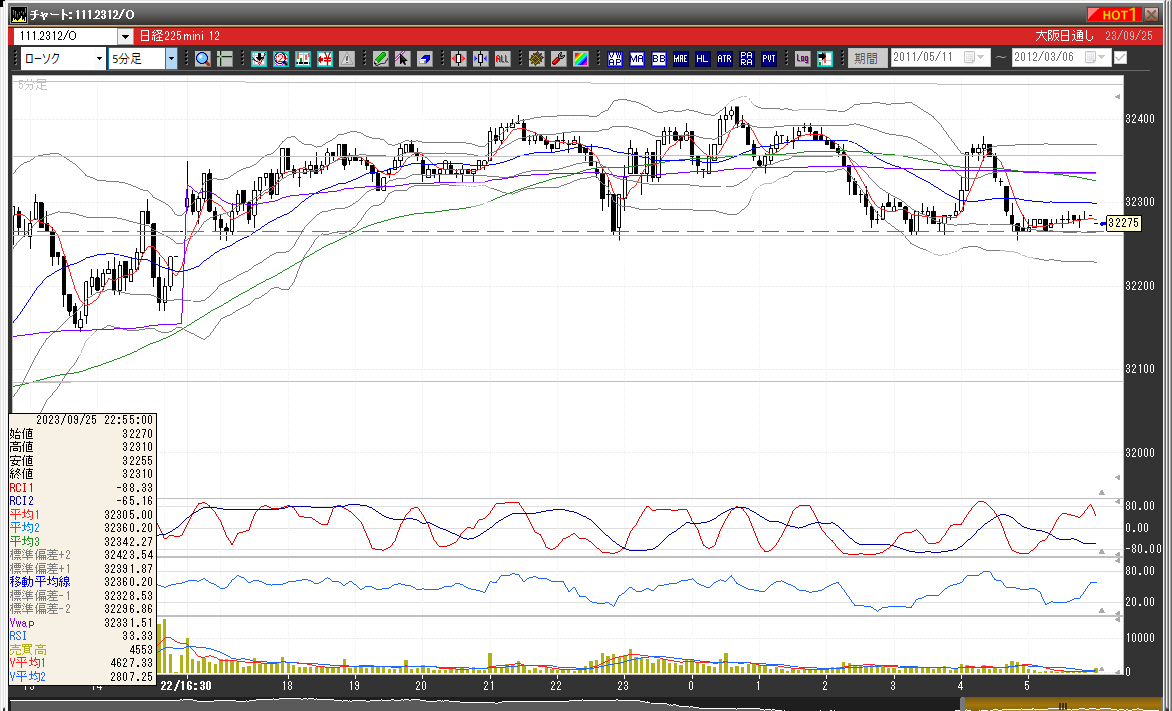Select the eraser tool

pos(424,58)
